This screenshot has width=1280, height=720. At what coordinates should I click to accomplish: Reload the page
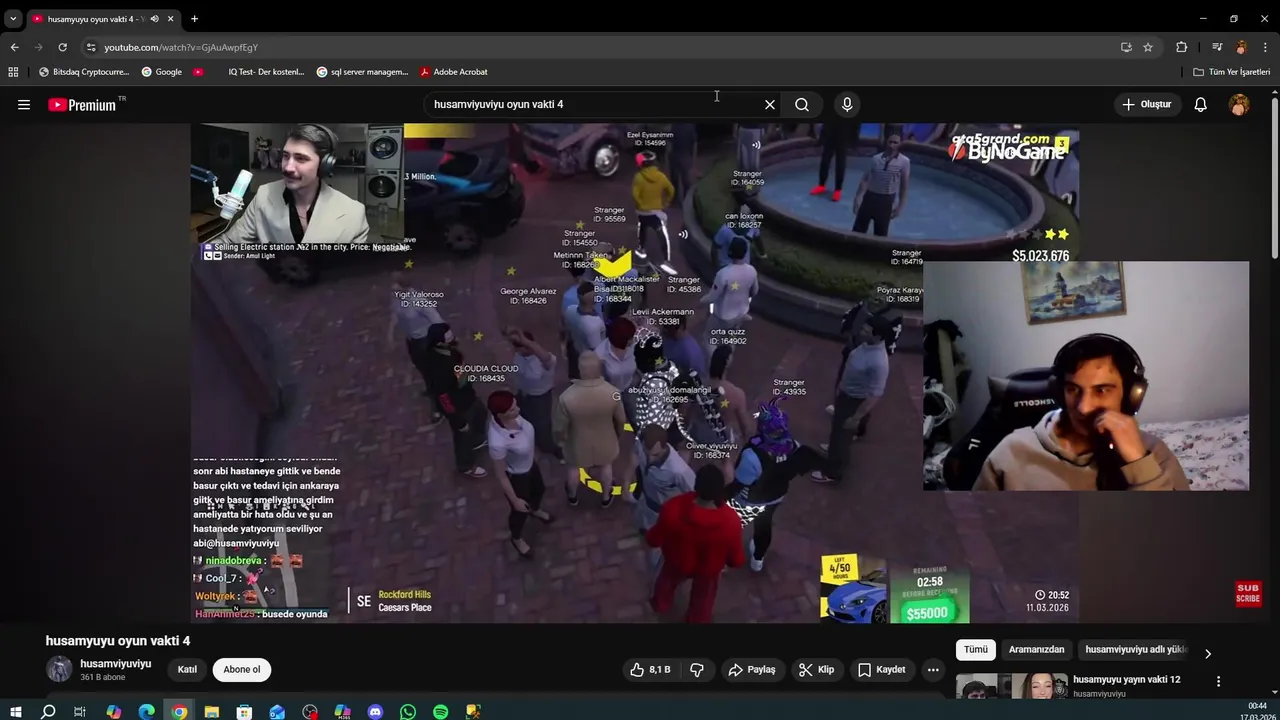(x=62, y=47)
